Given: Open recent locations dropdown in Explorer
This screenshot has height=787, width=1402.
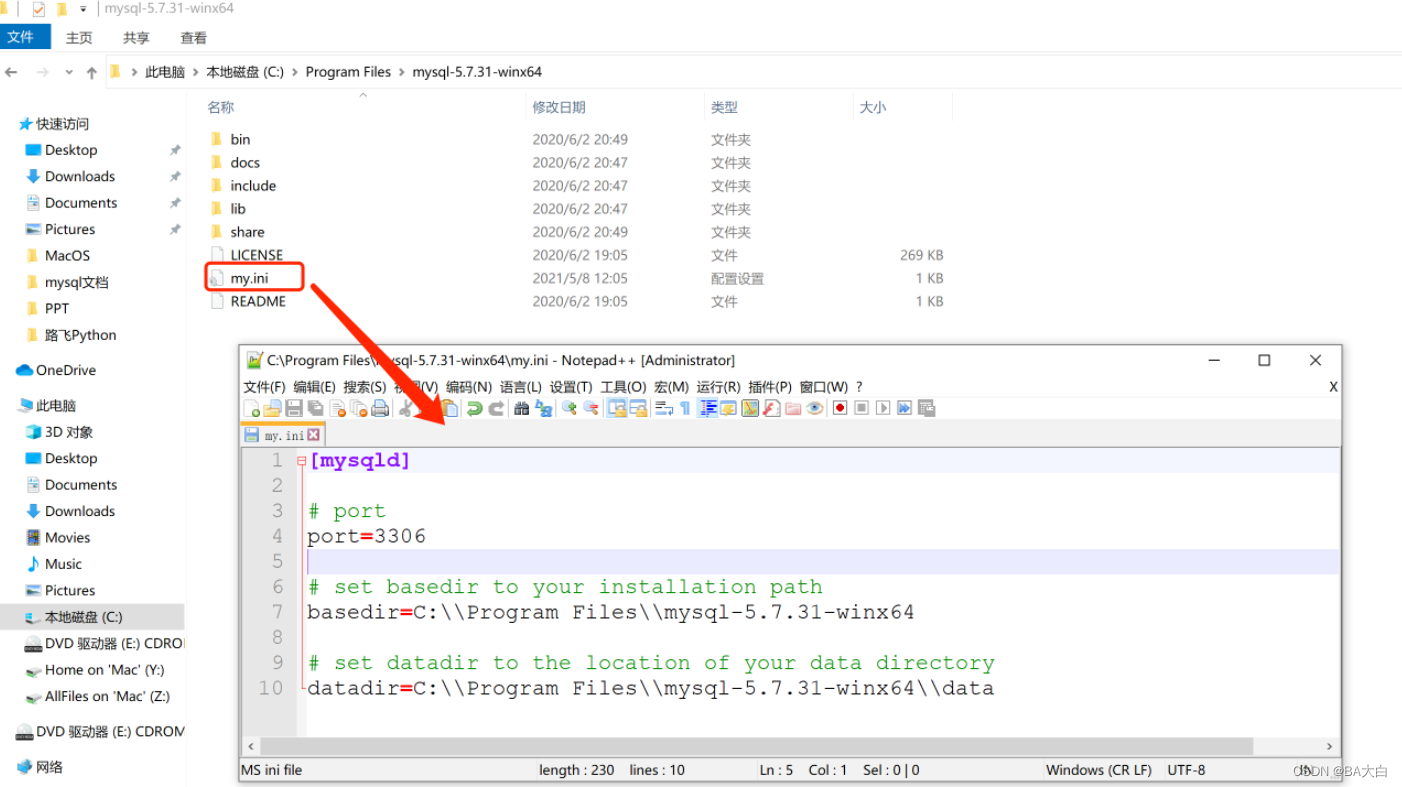Looking at the screenshot, I should (x=69, y=72).
